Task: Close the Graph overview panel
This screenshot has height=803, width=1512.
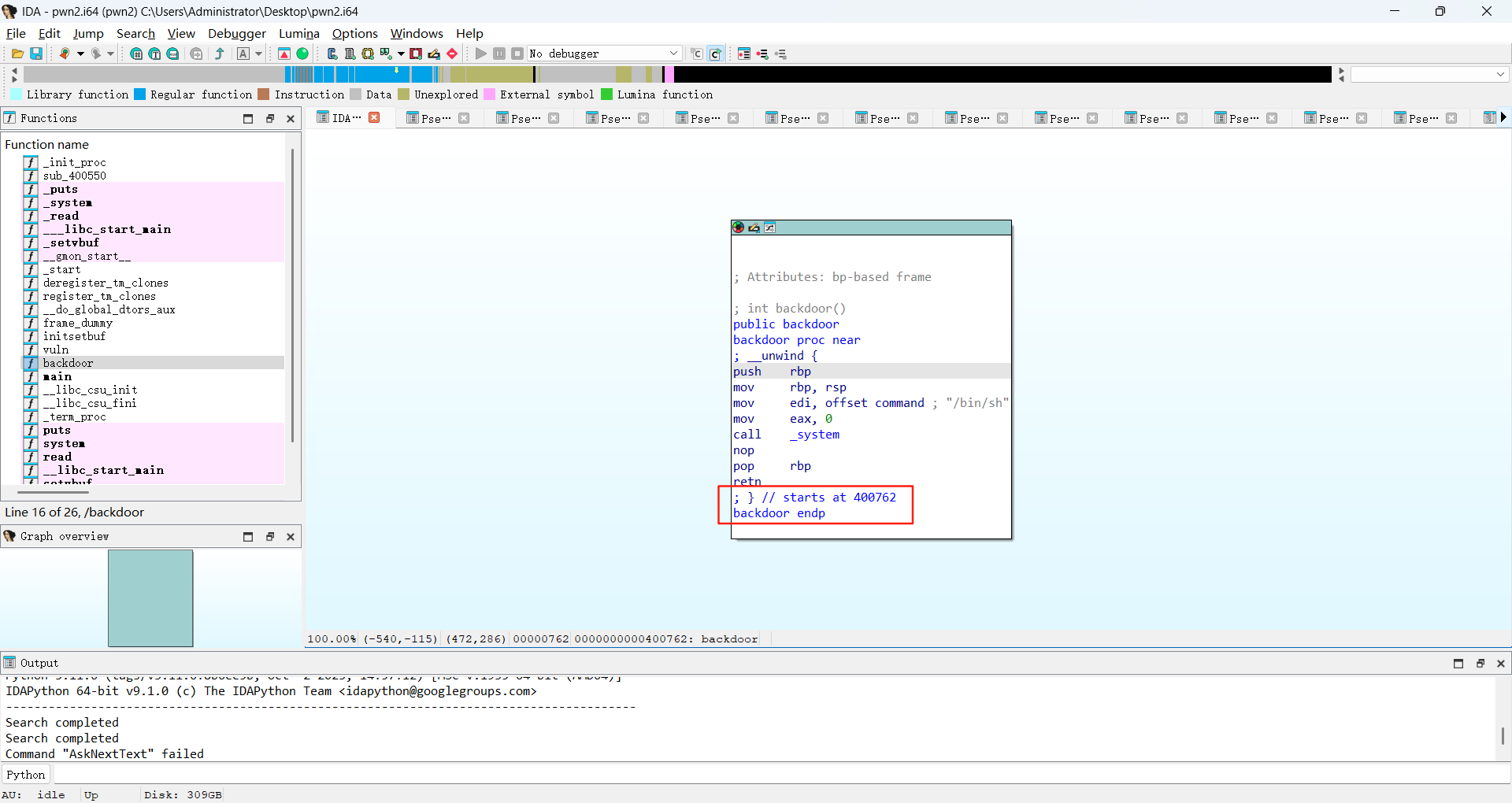Action: 291,537
